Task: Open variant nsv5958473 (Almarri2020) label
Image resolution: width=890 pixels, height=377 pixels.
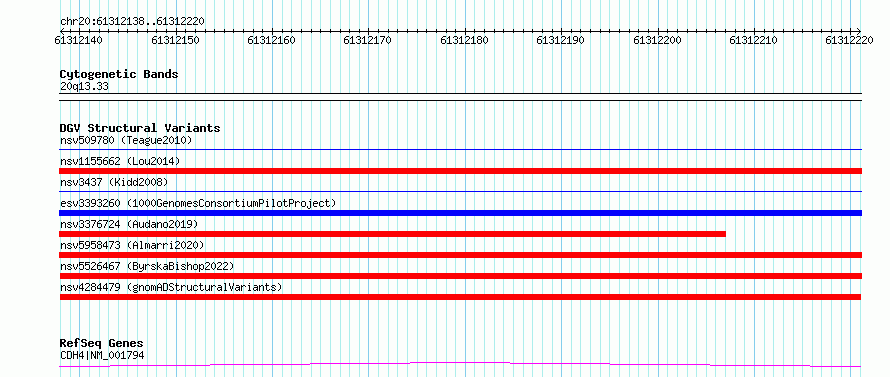Action: 132,245
